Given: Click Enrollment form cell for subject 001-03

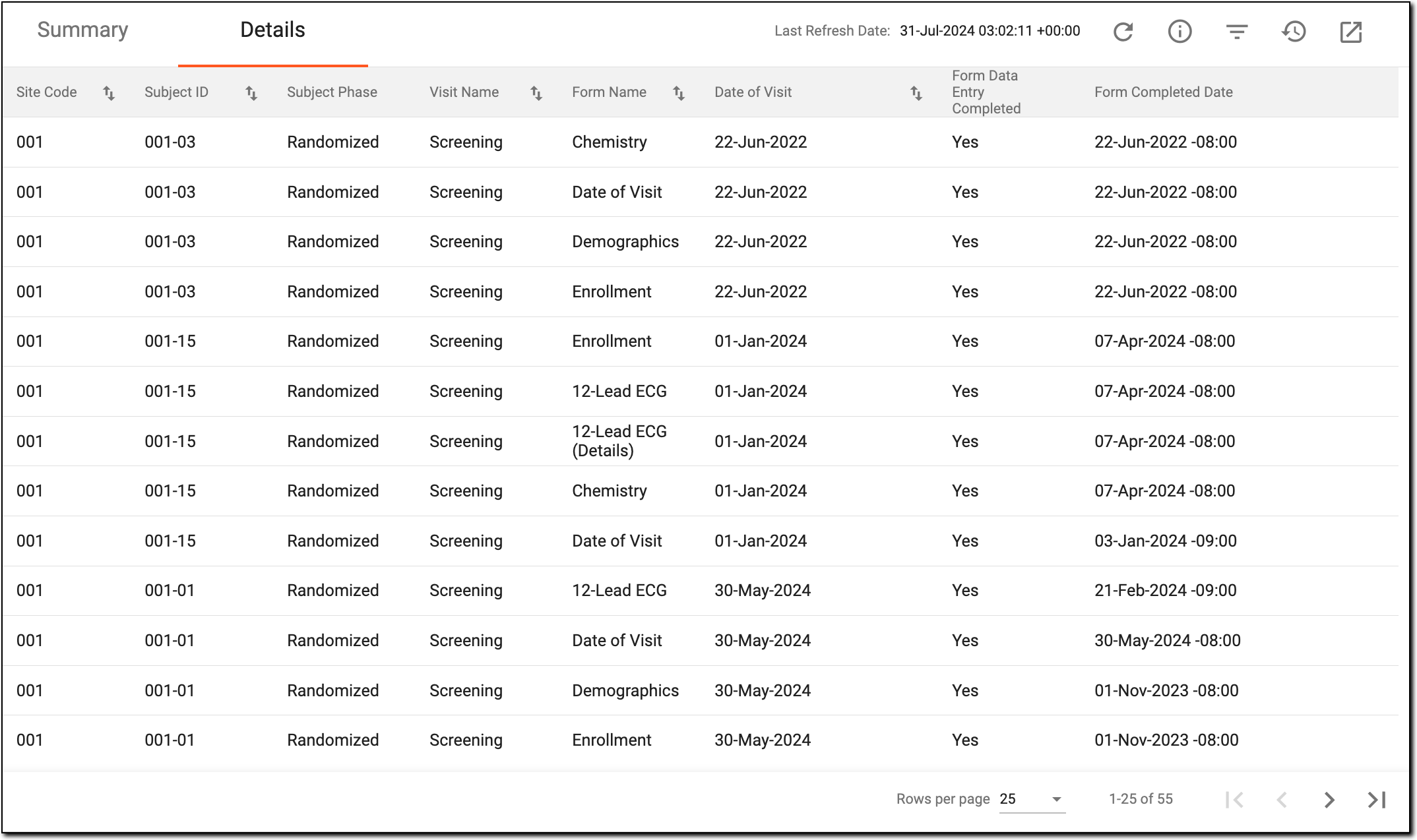Looking at the screenshot, I should pyautogui.click(x=612, y=291).
